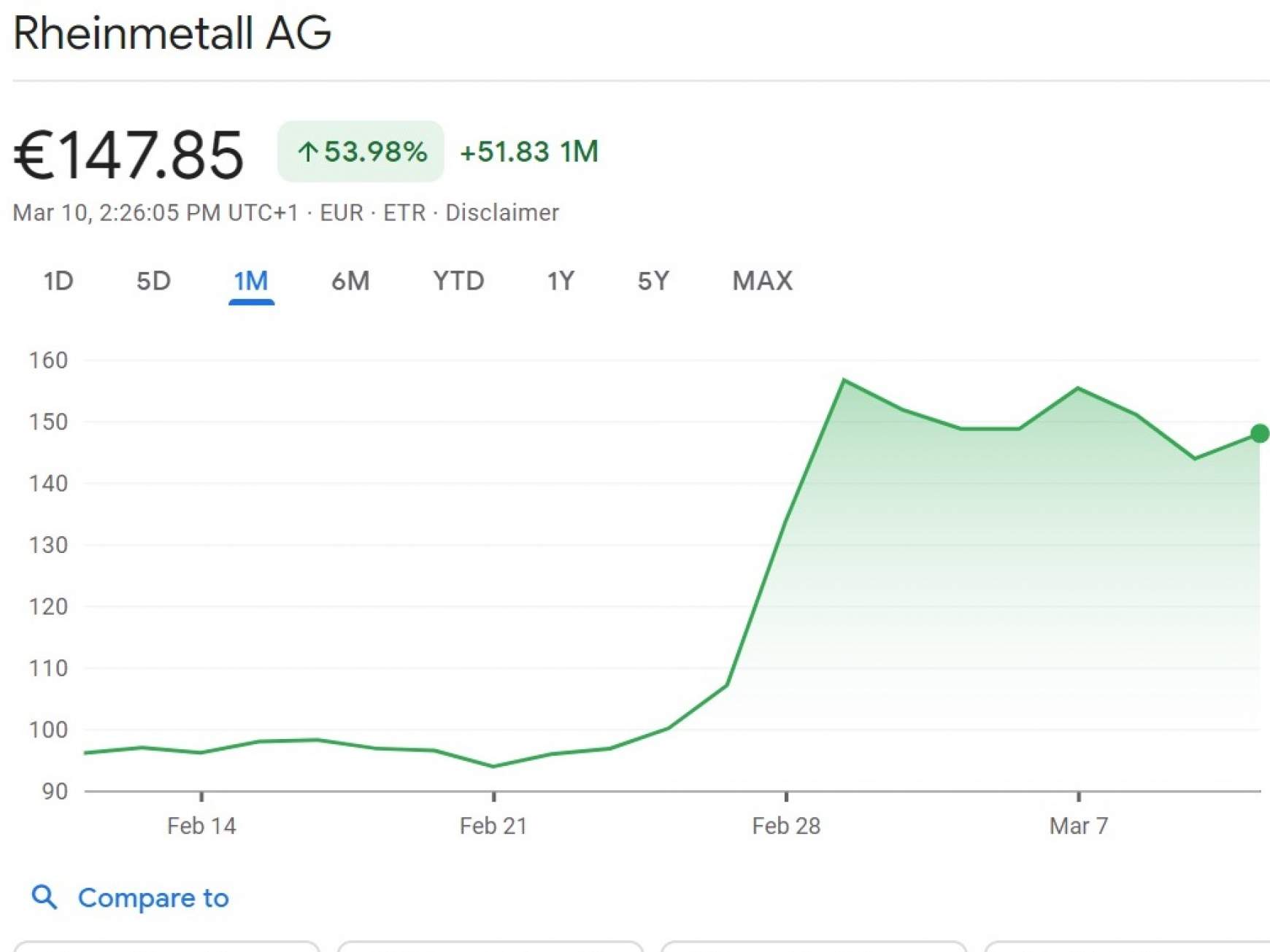Click the Mar 10 timestamp text
The width and height of the screenshot is (1270, 952).
pos(155,212)
